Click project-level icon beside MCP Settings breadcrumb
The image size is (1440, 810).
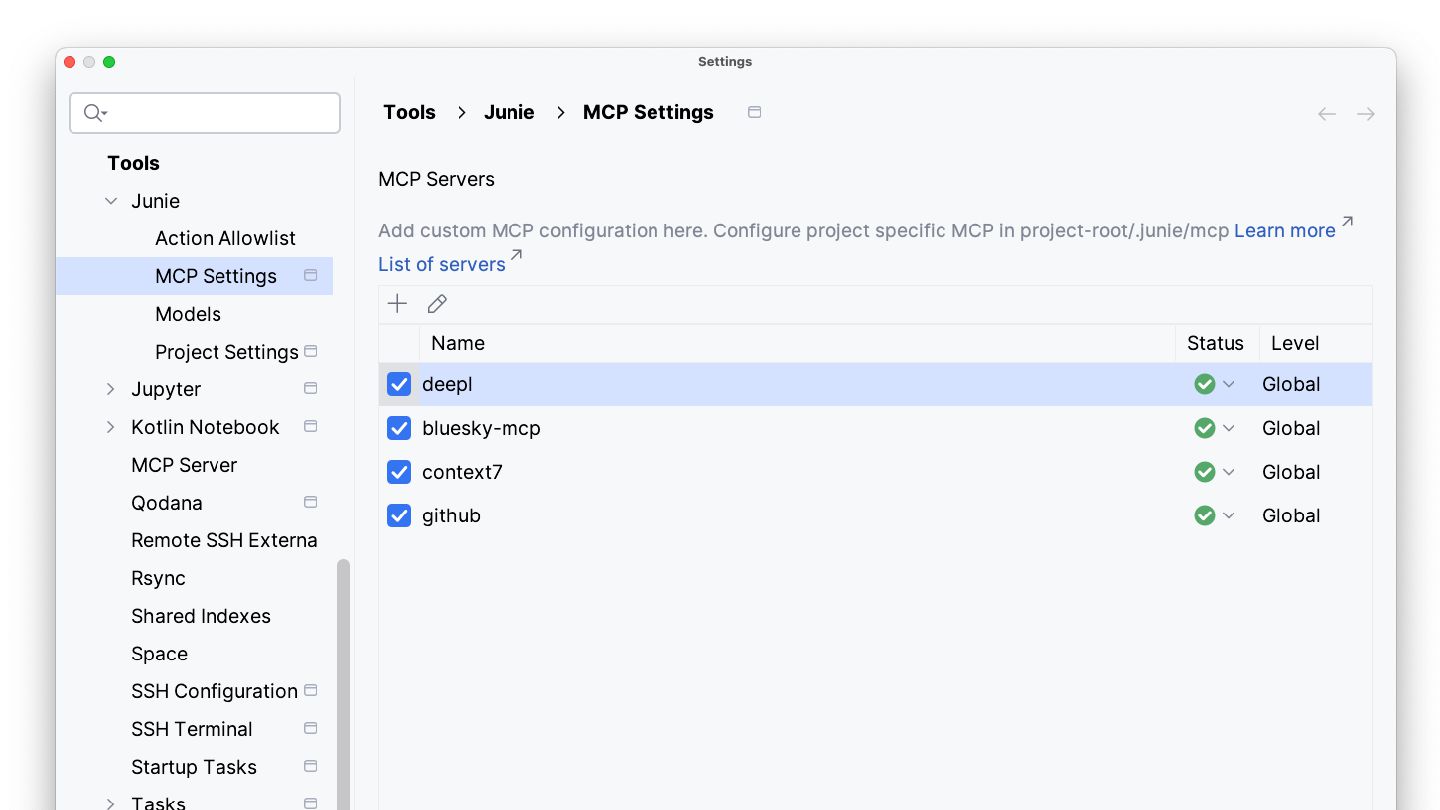click(x=755, y=112)
